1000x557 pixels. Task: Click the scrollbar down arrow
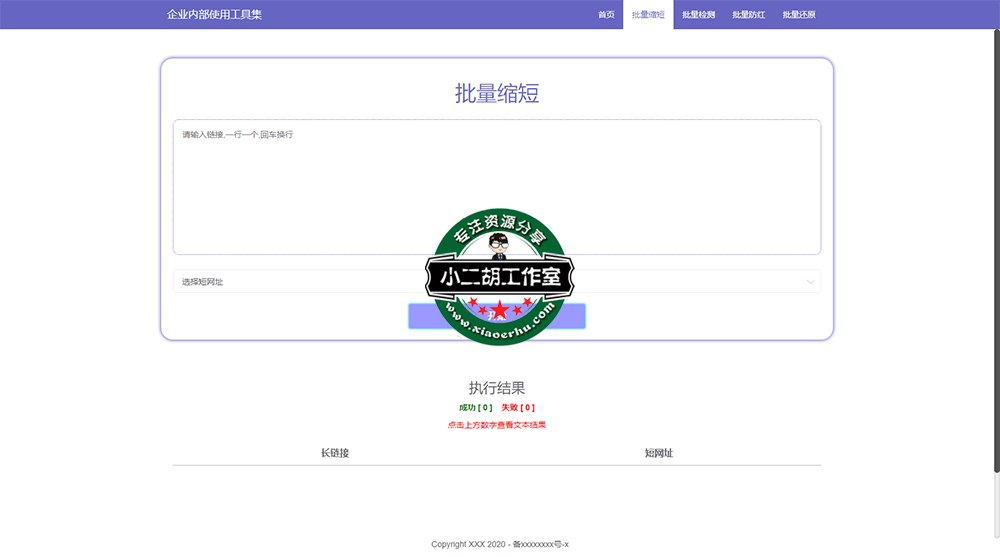pyautogui.click(x=995, y=551)
